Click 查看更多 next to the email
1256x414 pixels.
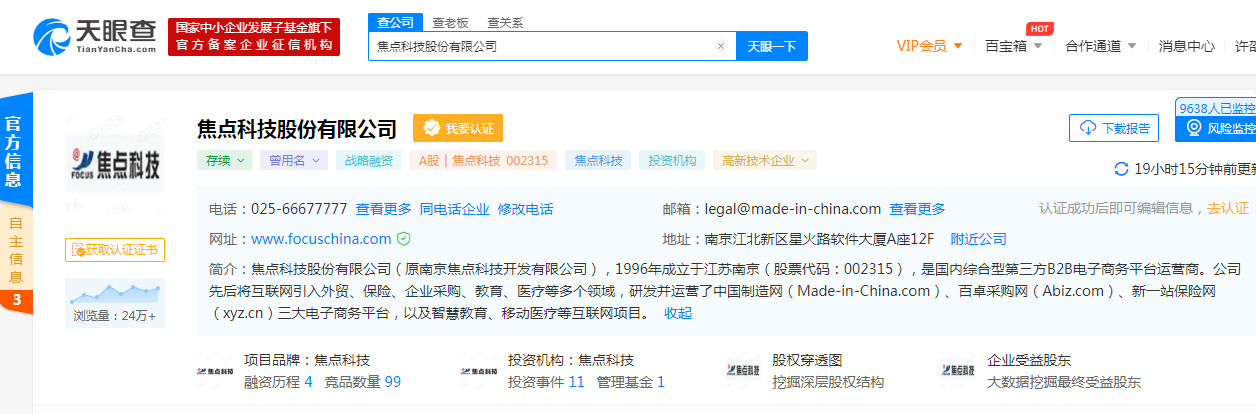click(x=918, y=209)
